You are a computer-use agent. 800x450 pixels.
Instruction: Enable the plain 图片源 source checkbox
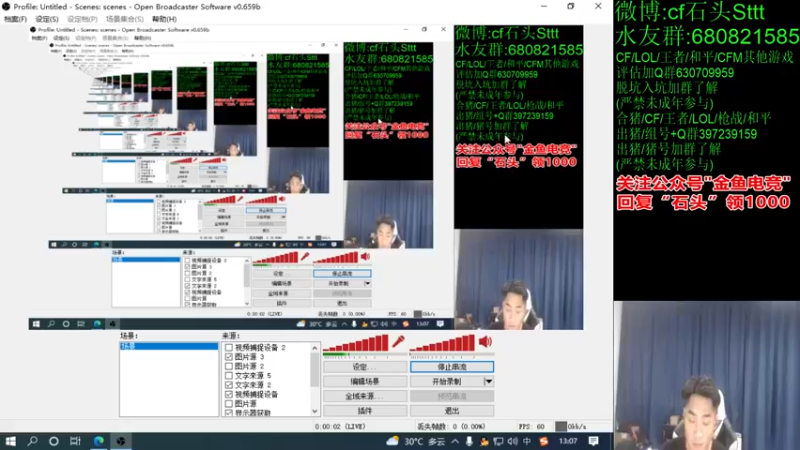[x=229, y=404]
